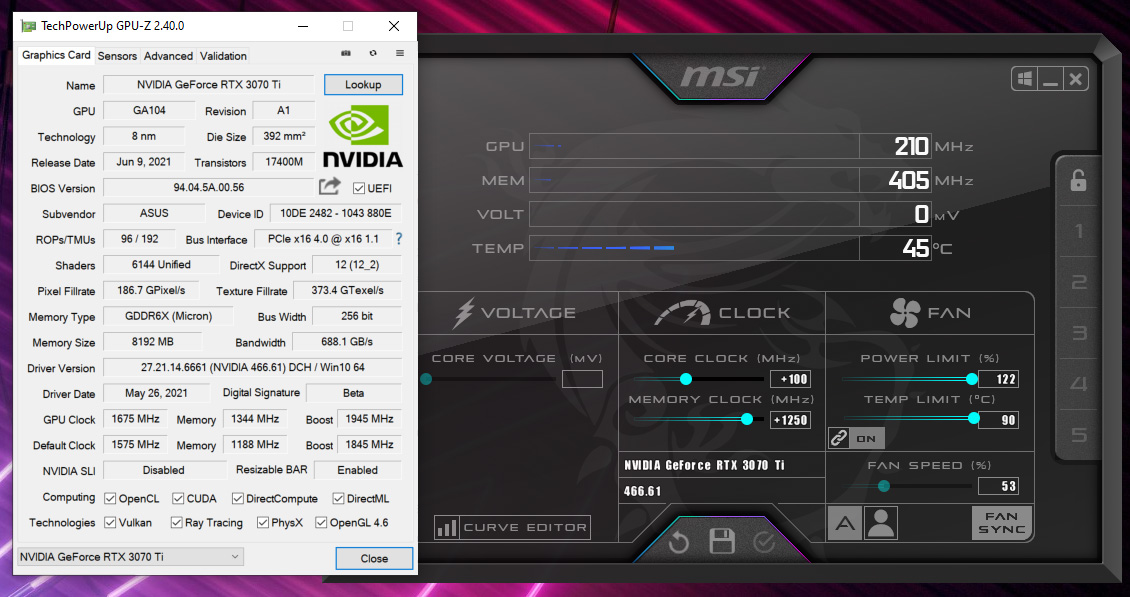Click the user-defined fan profile icon
Screen dimensions: 1130x597
tap(881, 523)
